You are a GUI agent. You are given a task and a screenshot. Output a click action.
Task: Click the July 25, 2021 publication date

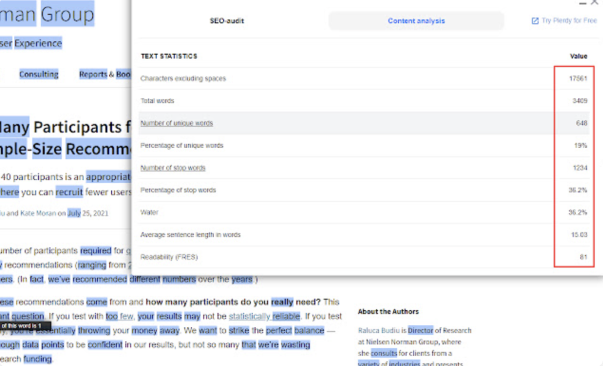pos(88,213)
